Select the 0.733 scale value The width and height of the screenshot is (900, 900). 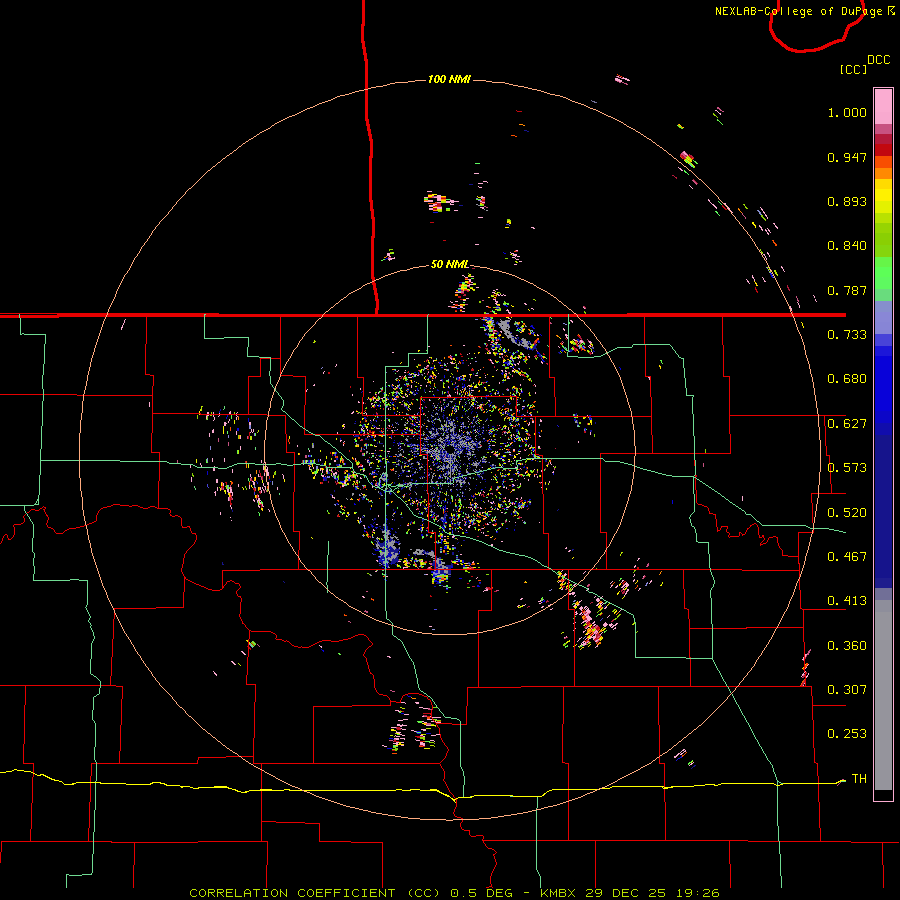[x=847, y=335]
